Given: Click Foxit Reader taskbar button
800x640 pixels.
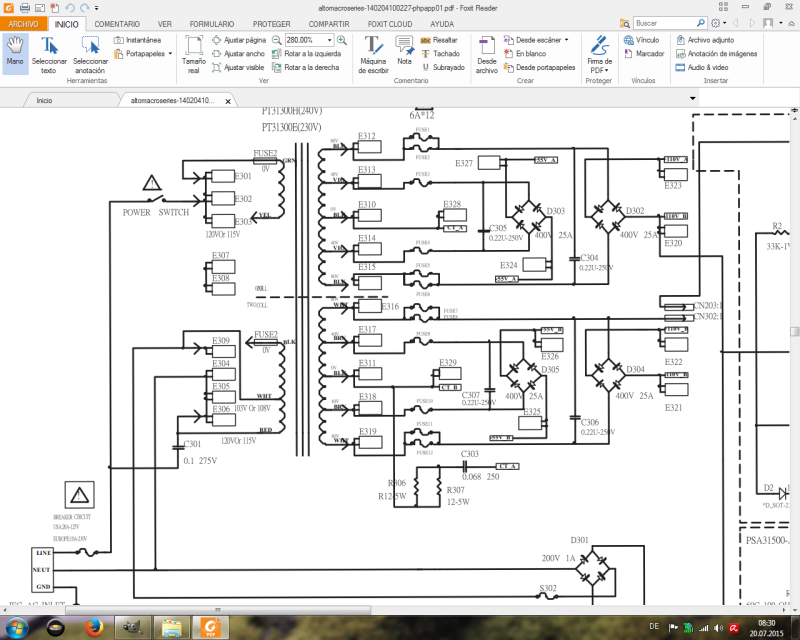Looking at the screenshot, I should pos(211,627).
